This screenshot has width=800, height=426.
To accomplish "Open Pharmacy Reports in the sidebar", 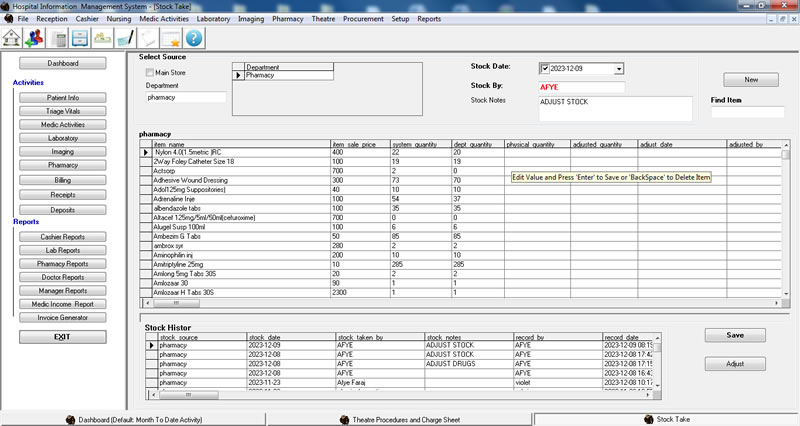I will [x=63, y=264].
